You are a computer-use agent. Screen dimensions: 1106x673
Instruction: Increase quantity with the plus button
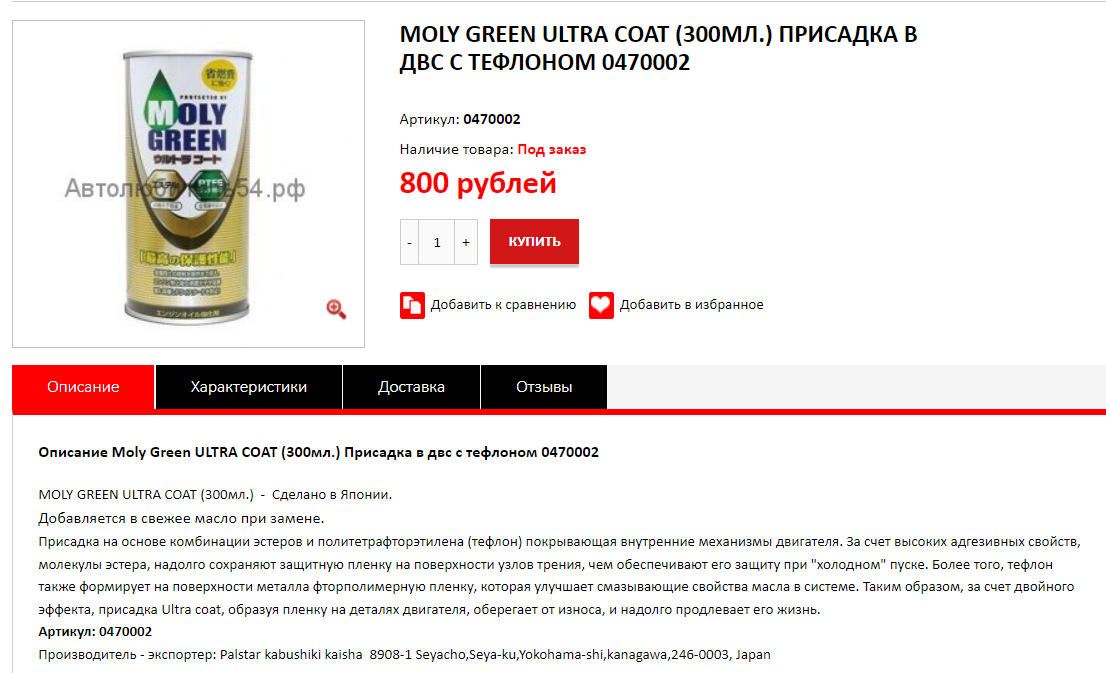[466, 242]
